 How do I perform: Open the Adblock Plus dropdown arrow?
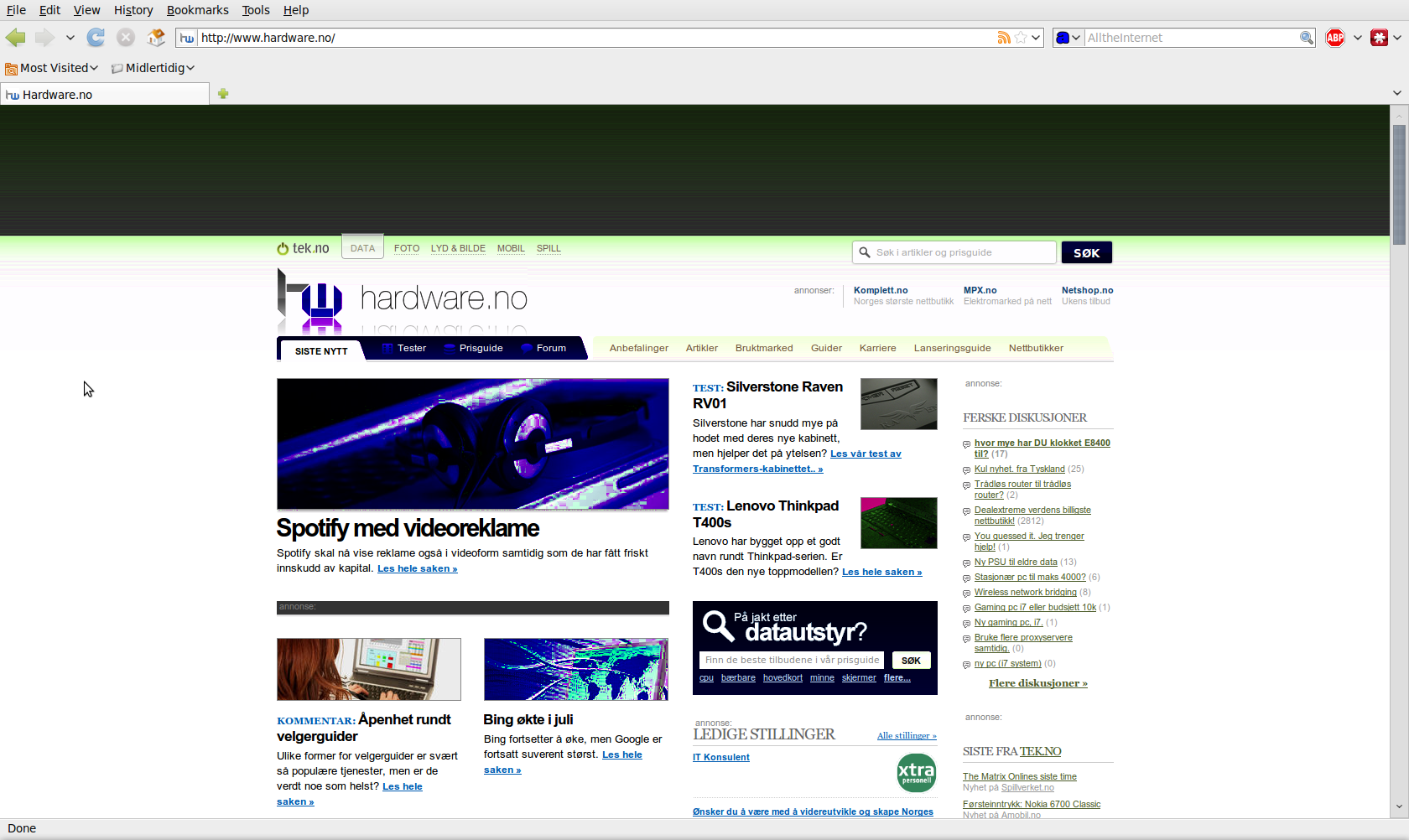coord(1357,38)
